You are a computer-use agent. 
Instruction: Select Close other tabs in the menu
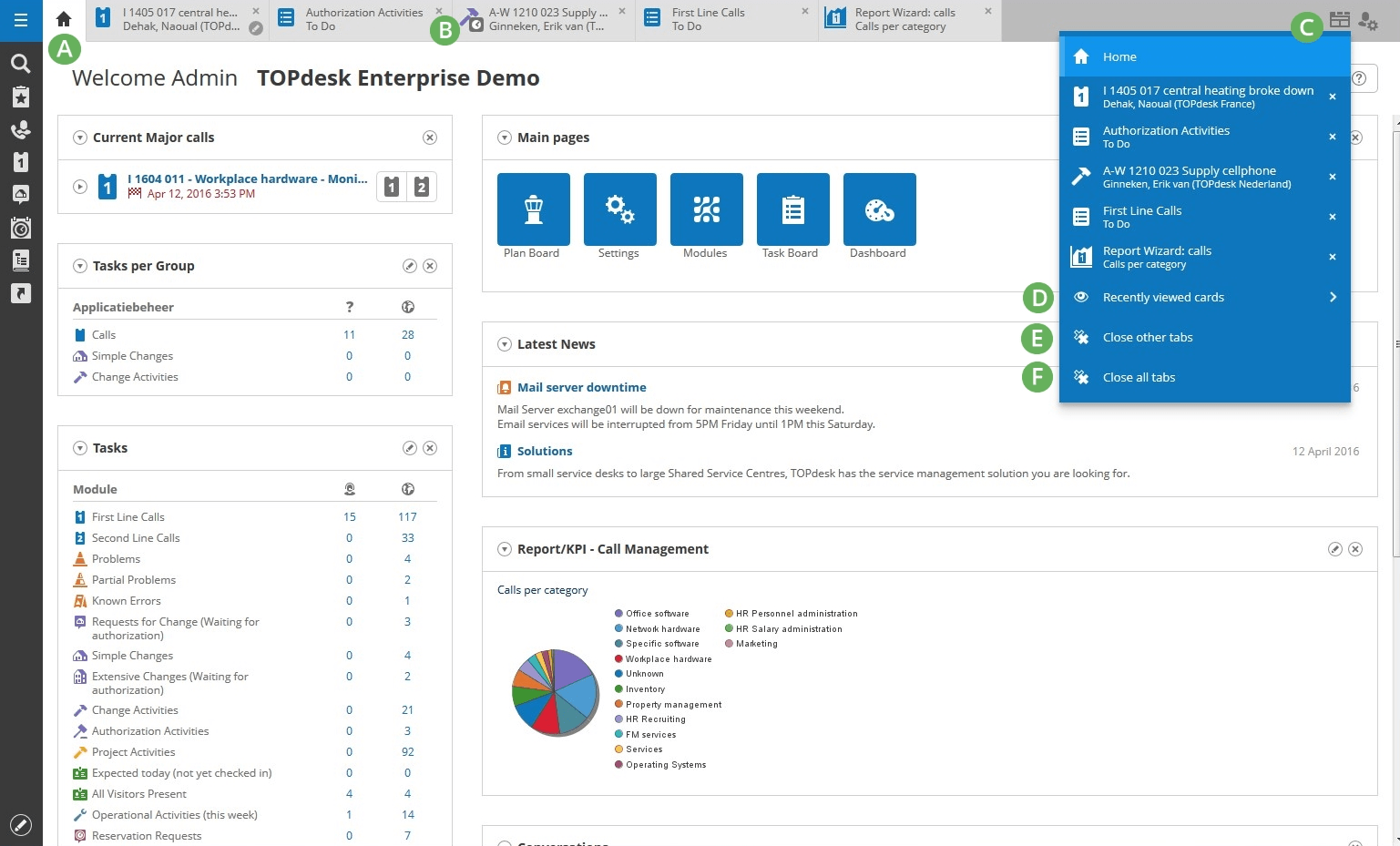click(x=1204, y=337)
